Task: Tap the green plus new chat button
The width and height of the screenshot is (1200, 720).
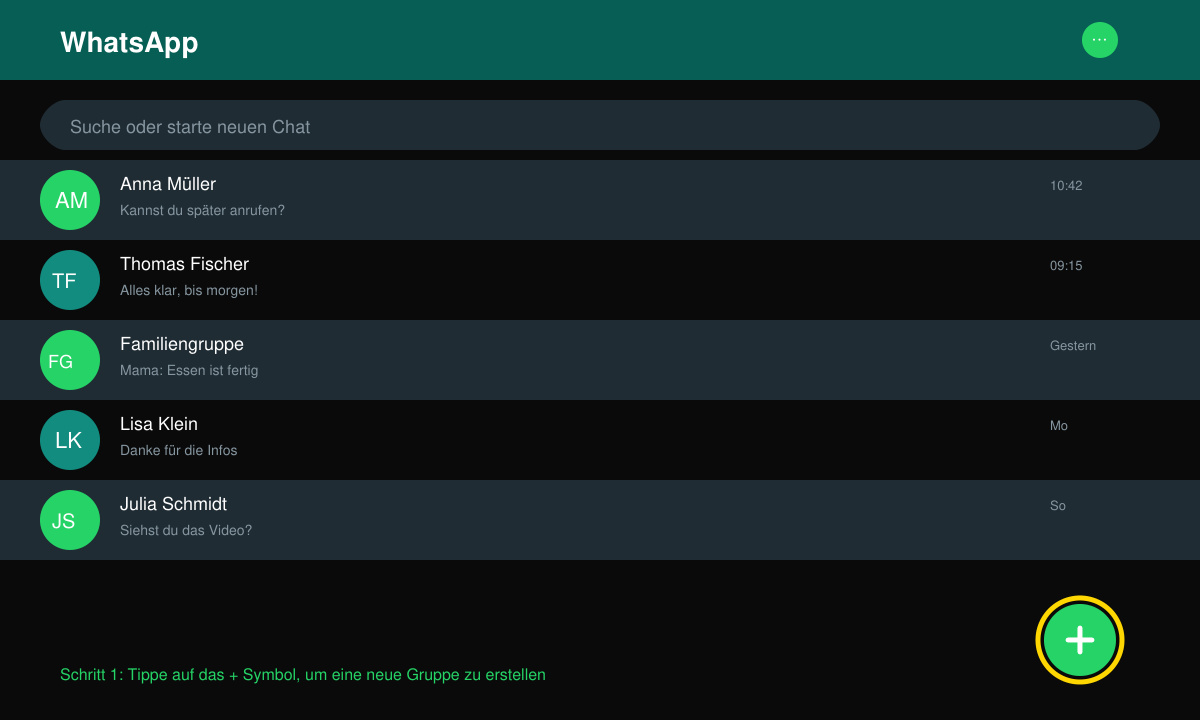Action: pos(1080,640)
